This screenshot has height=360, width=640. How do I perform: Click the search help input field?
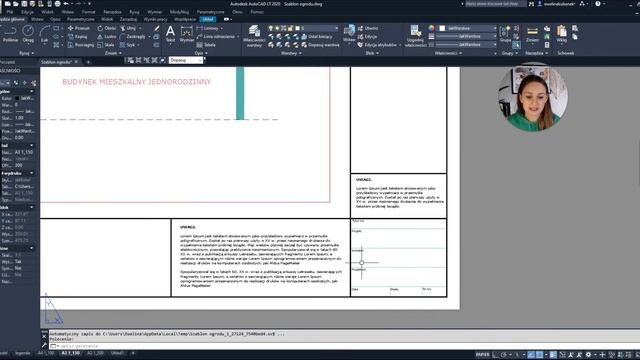tap(496, 4)
